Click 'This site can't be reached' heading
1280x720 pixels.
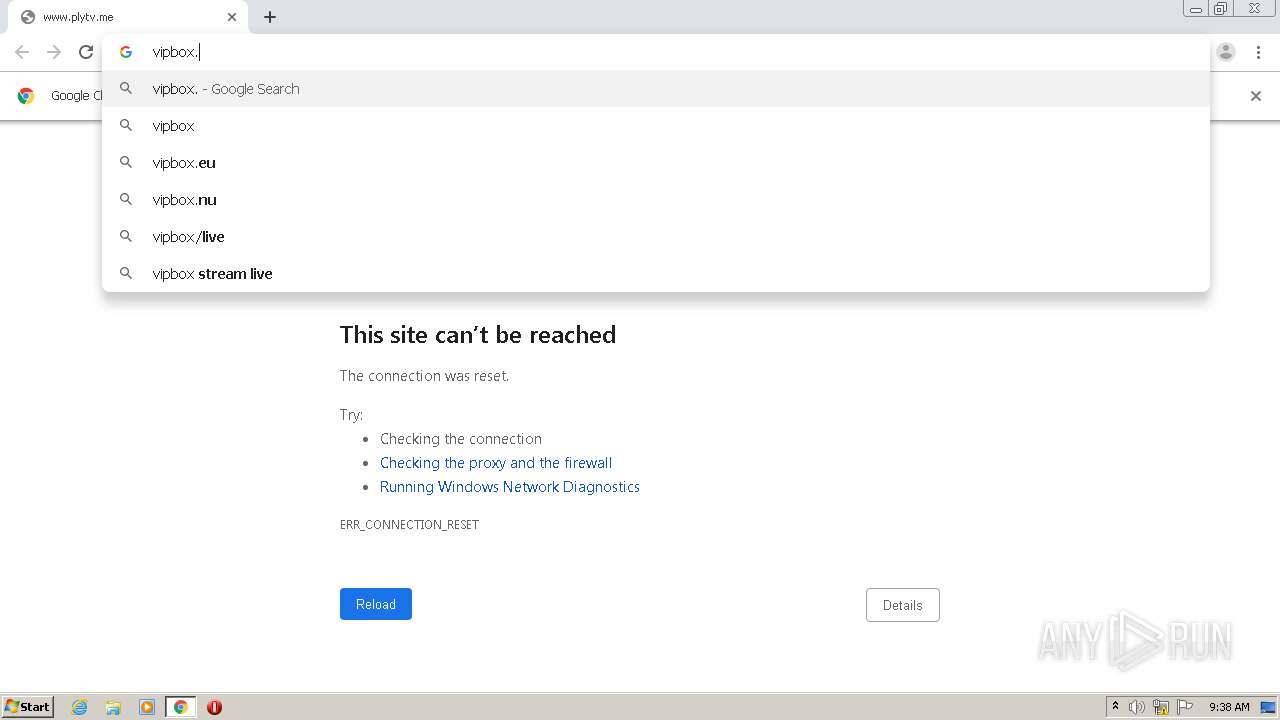478,335
